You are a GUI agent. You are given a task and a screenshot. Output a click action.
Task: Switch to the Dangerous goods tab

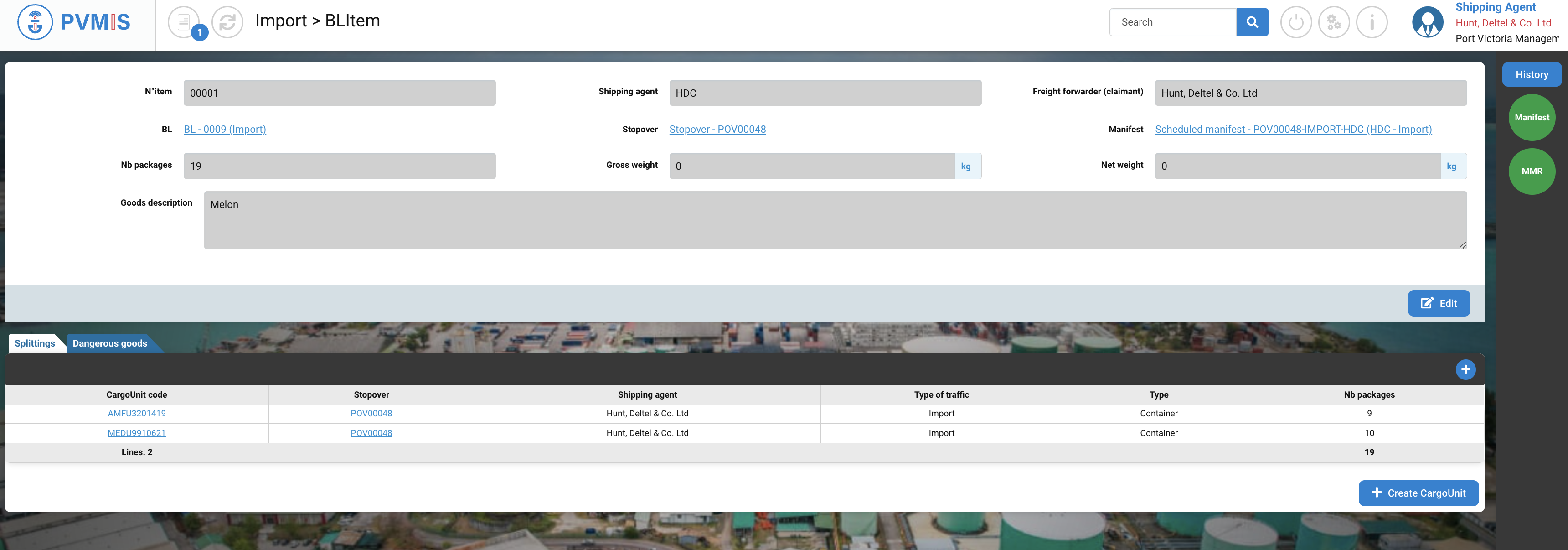[x=109, y=343]
